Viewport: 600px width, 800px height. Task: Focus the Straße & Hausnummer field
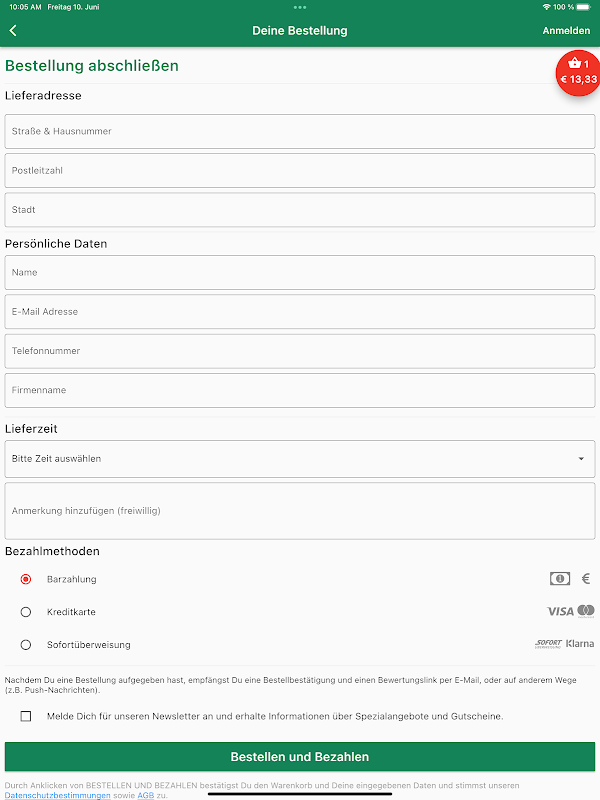(x=300, y=131)
